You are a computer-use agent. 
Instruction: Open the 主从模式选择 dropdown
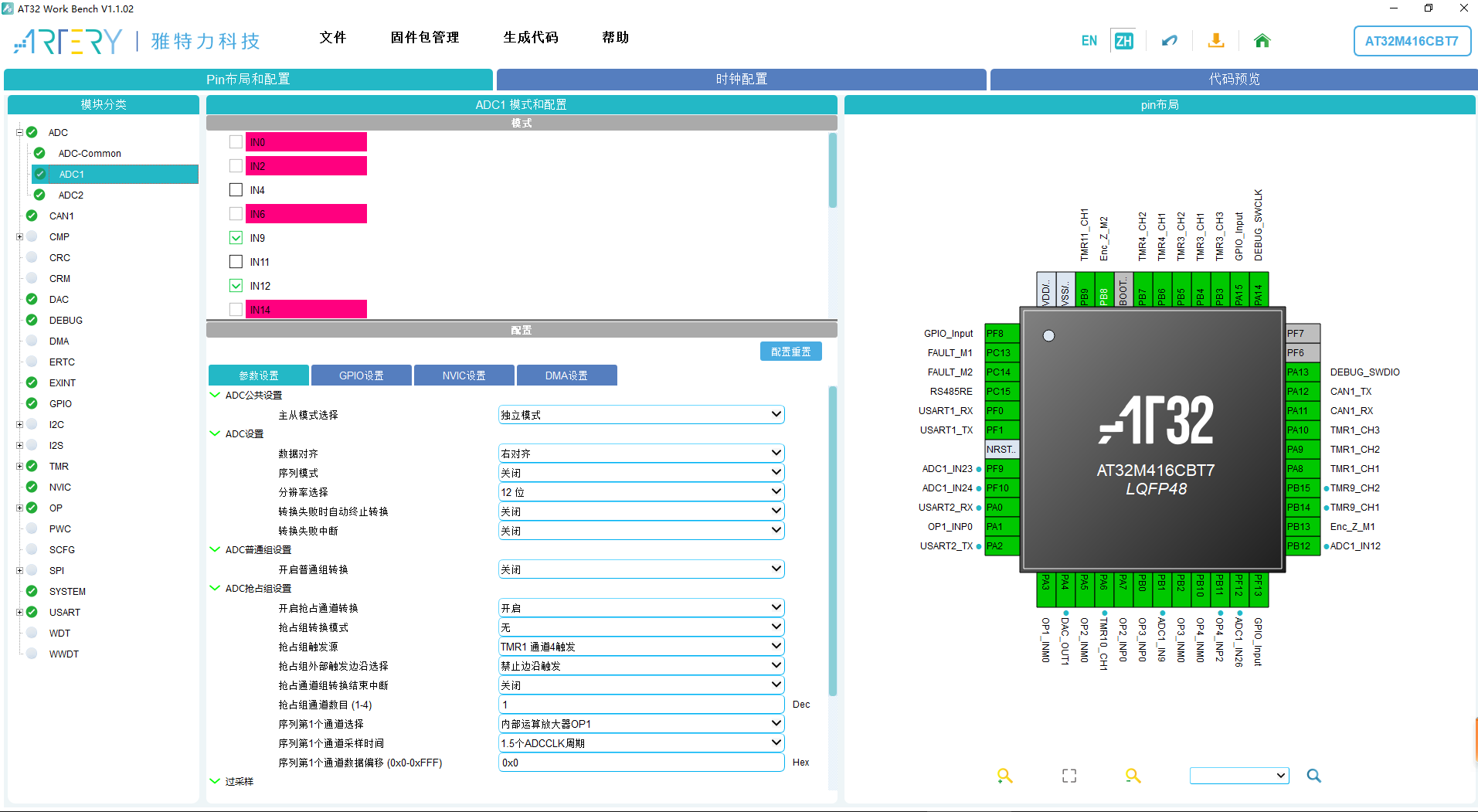641,415
